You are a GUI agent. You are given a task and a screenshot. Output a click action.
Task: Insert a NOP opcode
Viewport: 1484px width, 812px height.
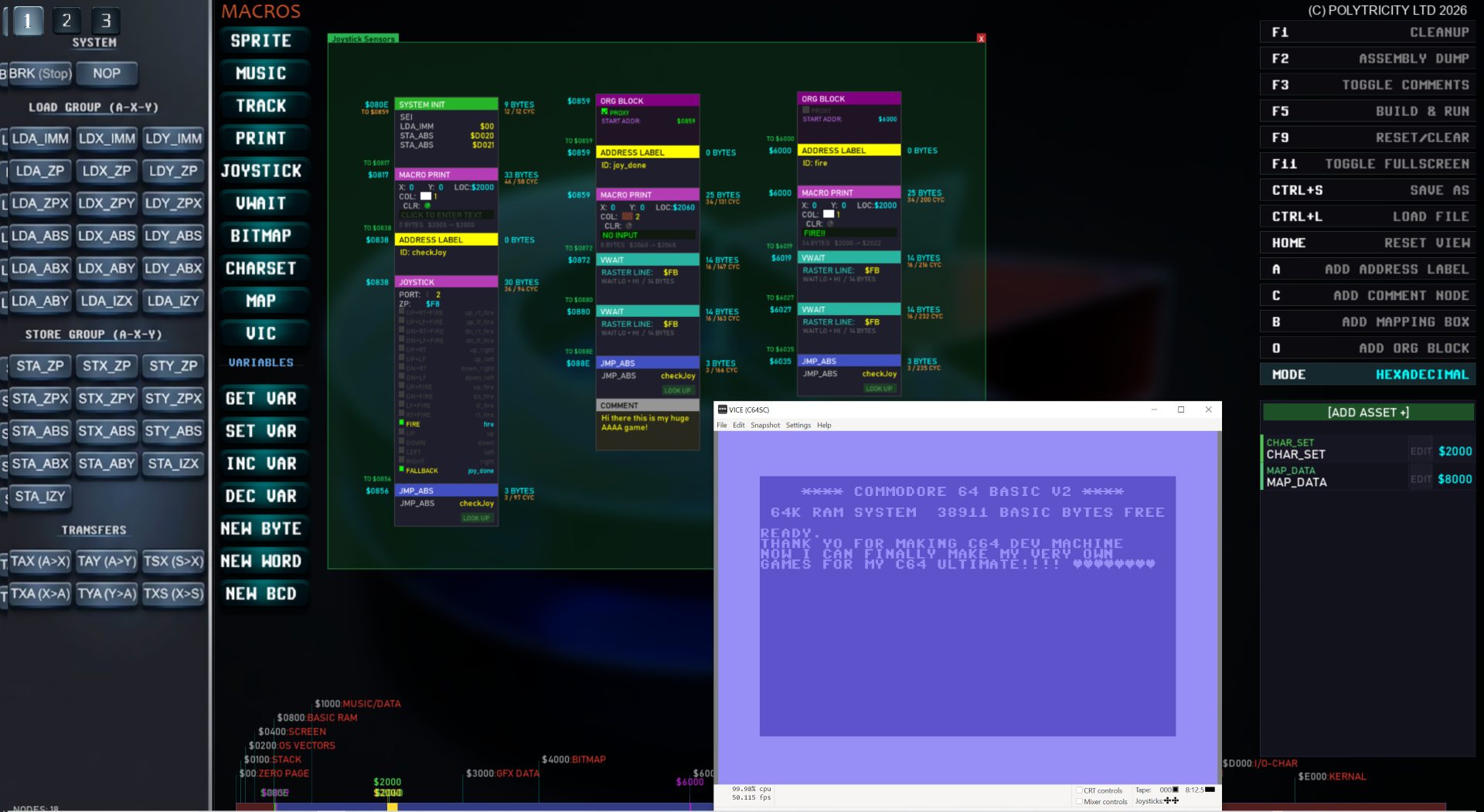tap(107, 73)
